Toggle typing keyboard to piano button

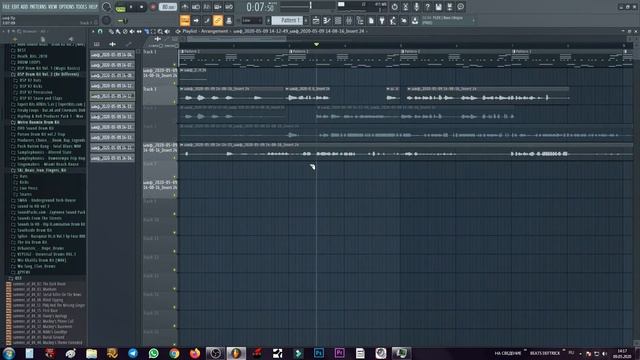tap(185, 20)
